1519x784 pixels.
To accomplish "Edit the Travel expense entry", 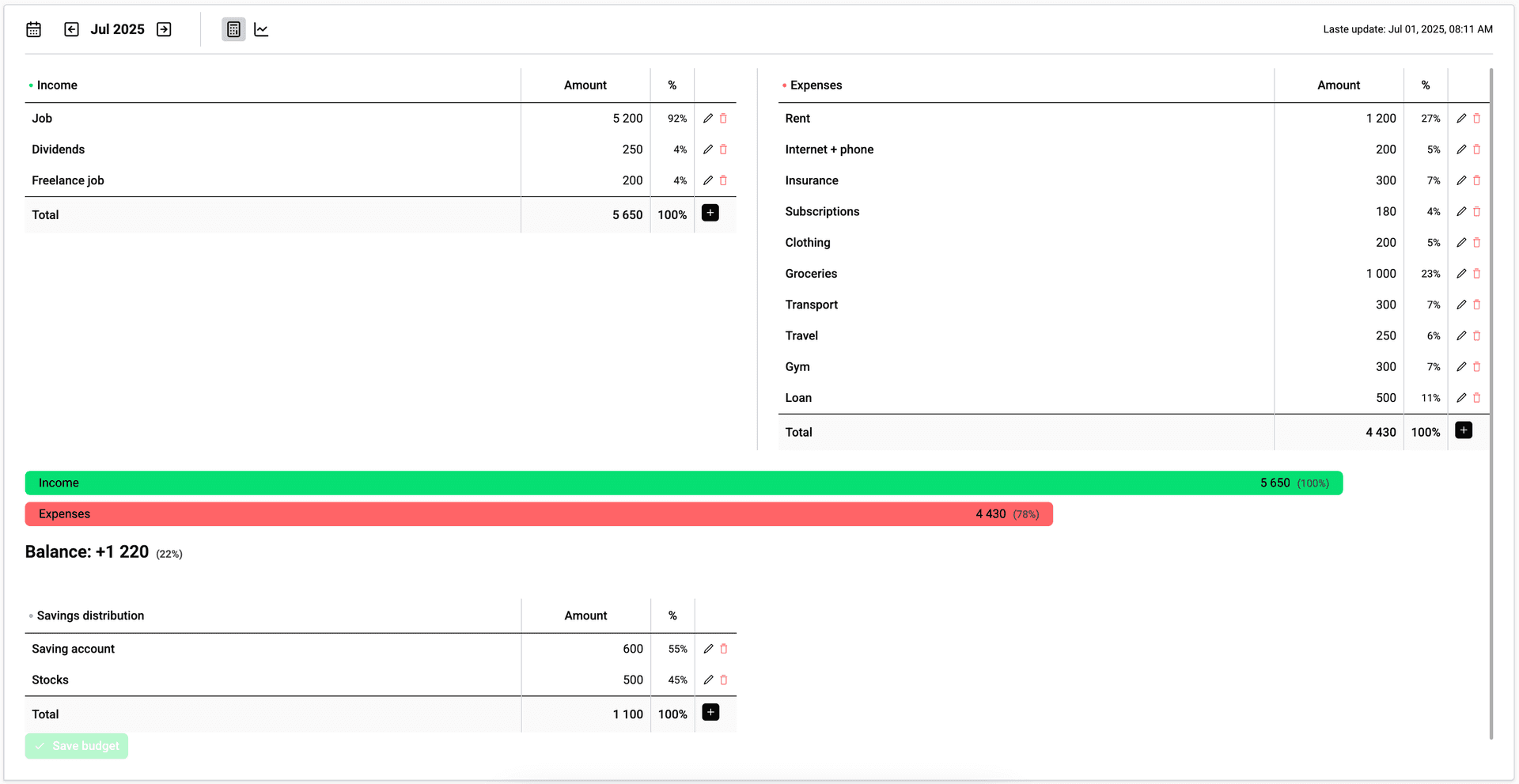I will [x=1461, y=335].
